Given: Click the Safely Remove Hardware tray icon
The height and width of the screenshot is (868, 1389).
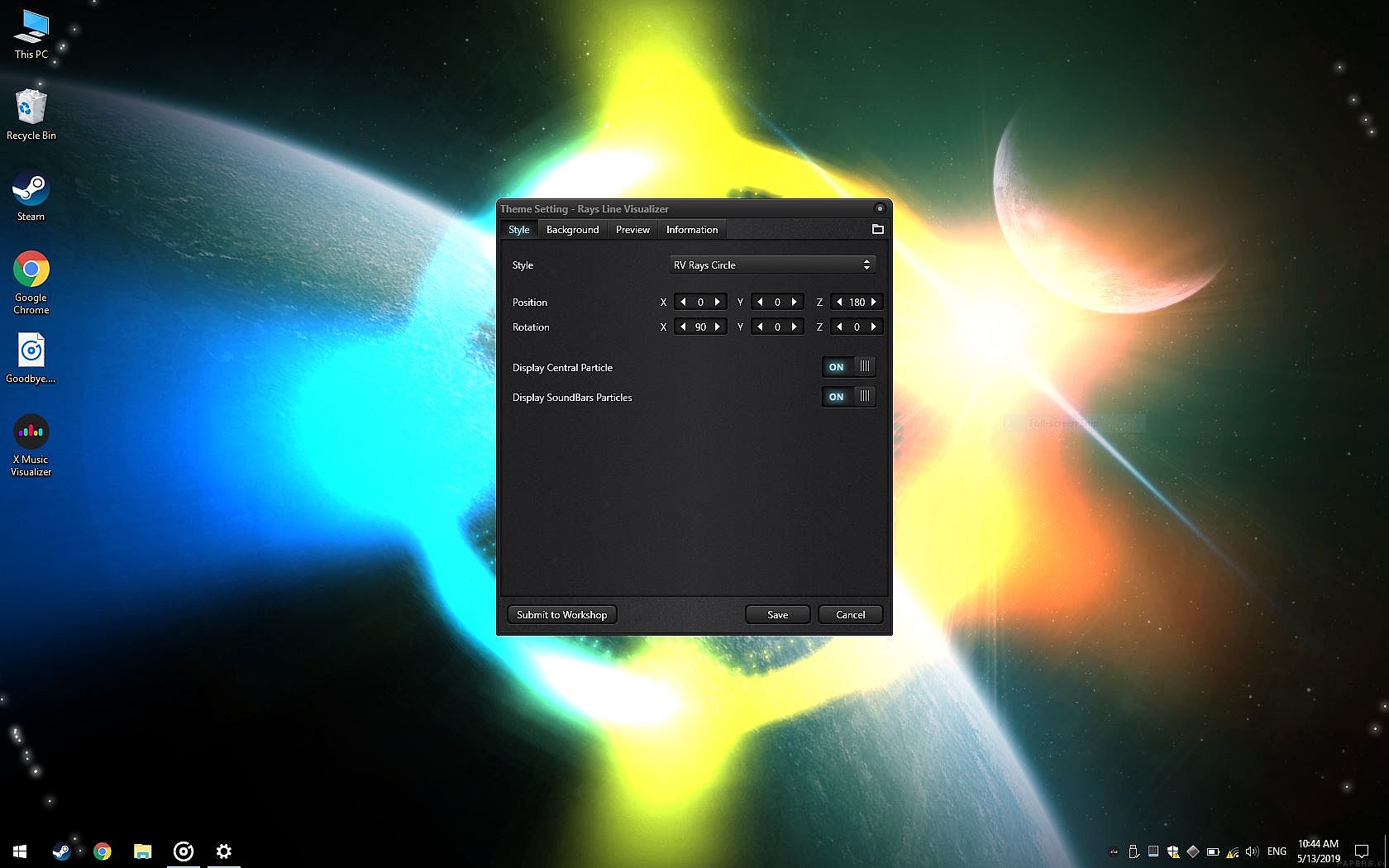Looking at the screenshot, I should tap(1134, 851).
